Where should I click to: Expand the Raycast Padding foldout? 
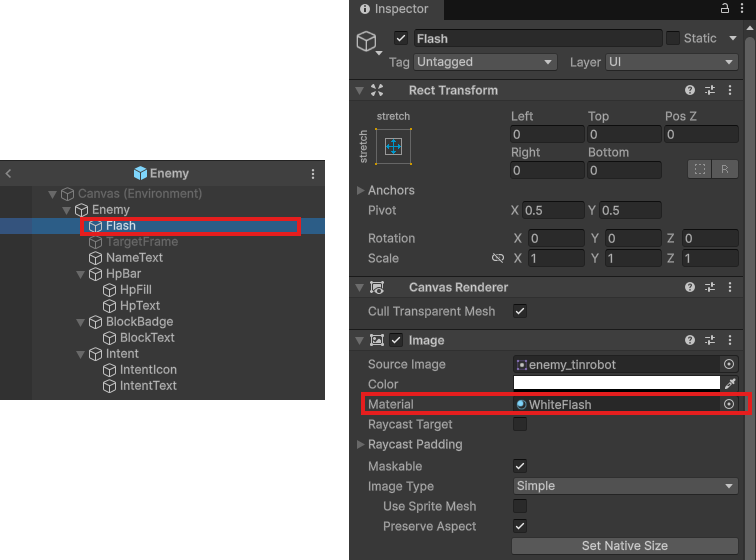[x=360, y=444]
